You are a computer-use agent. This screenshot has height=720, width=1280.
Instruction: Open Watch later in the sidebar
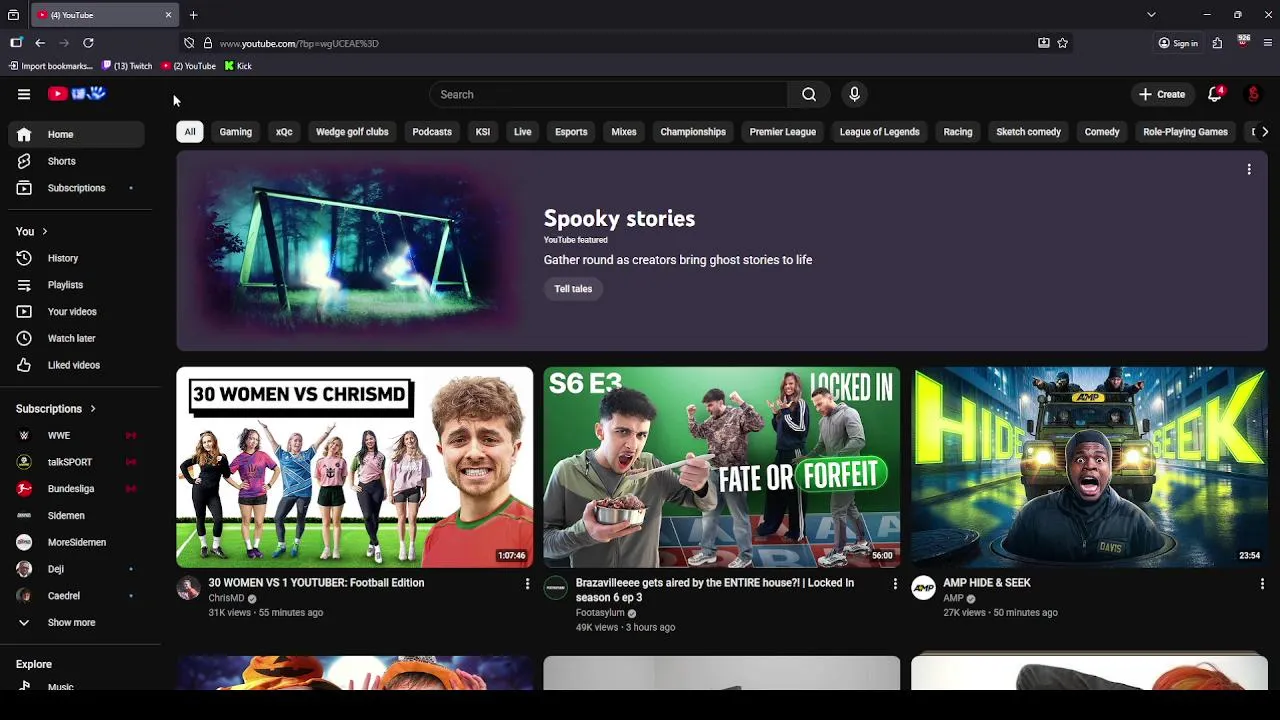76,338
